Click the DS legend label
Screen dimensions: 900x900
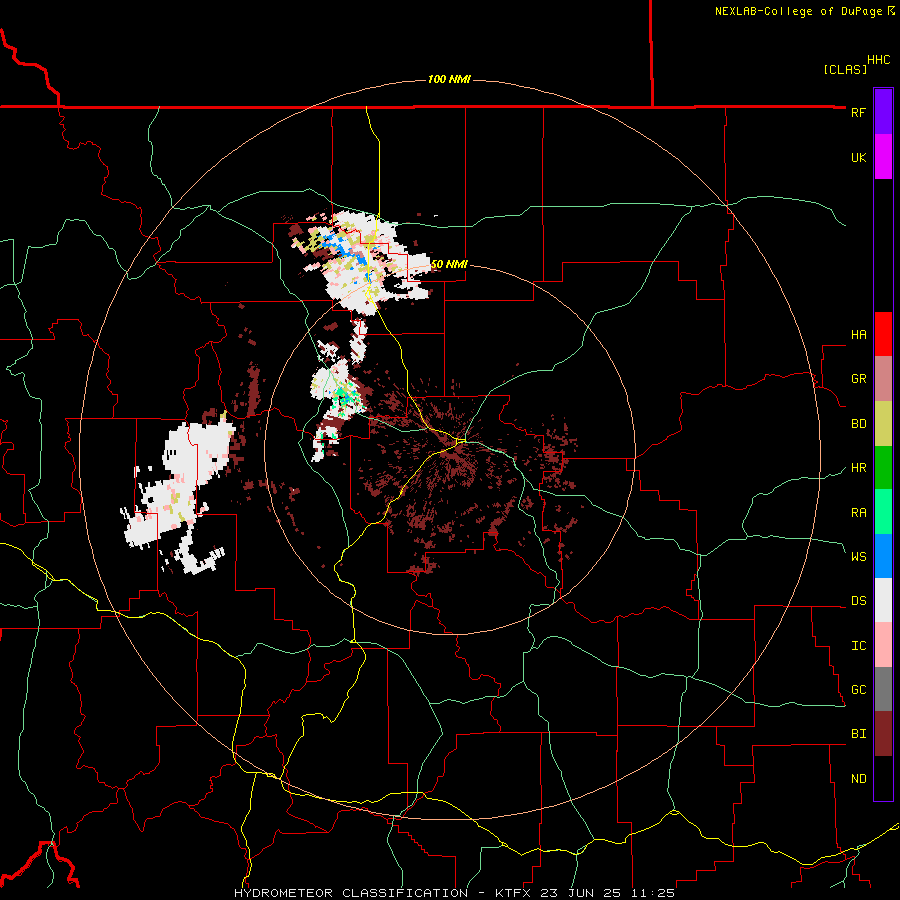(858, 601)
